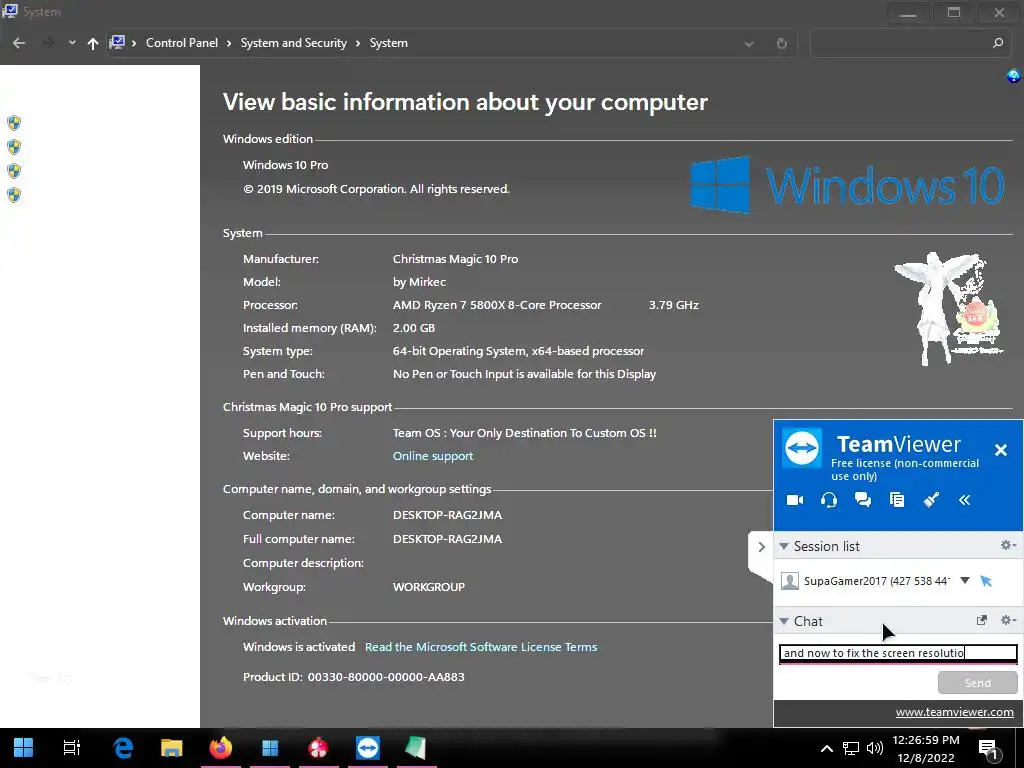Collapse TeamViewer panel with double-chevron icon
The width and height of the screenshot is (1024, 768).
pos(965,500)
